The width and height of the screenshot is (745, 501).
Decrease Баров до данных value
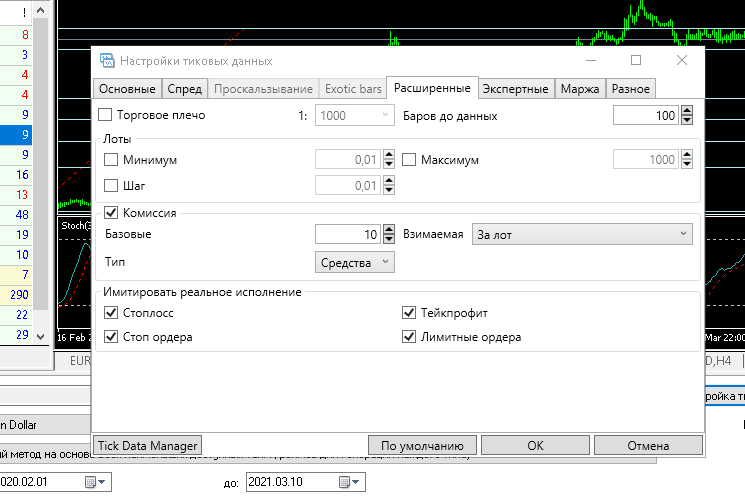687,120
